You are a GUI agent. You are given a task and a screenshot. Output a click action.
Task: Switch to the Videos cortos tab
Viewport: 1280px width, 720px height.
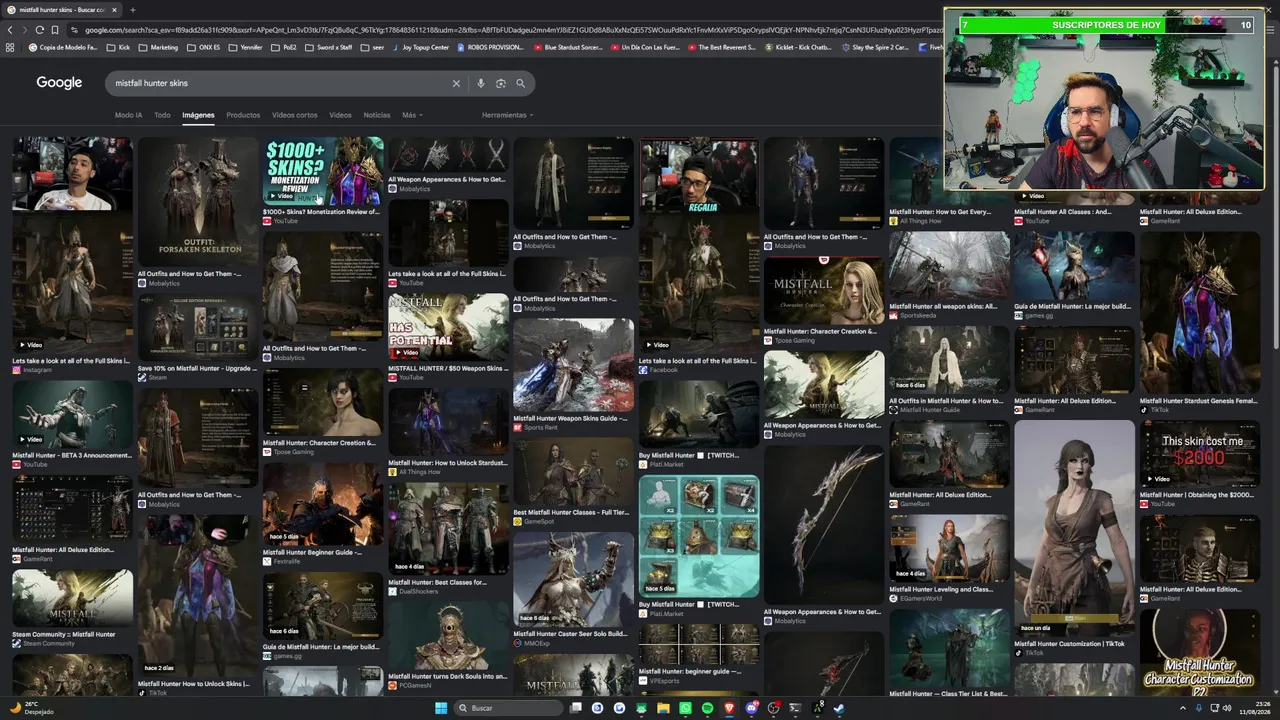(295, 115)
